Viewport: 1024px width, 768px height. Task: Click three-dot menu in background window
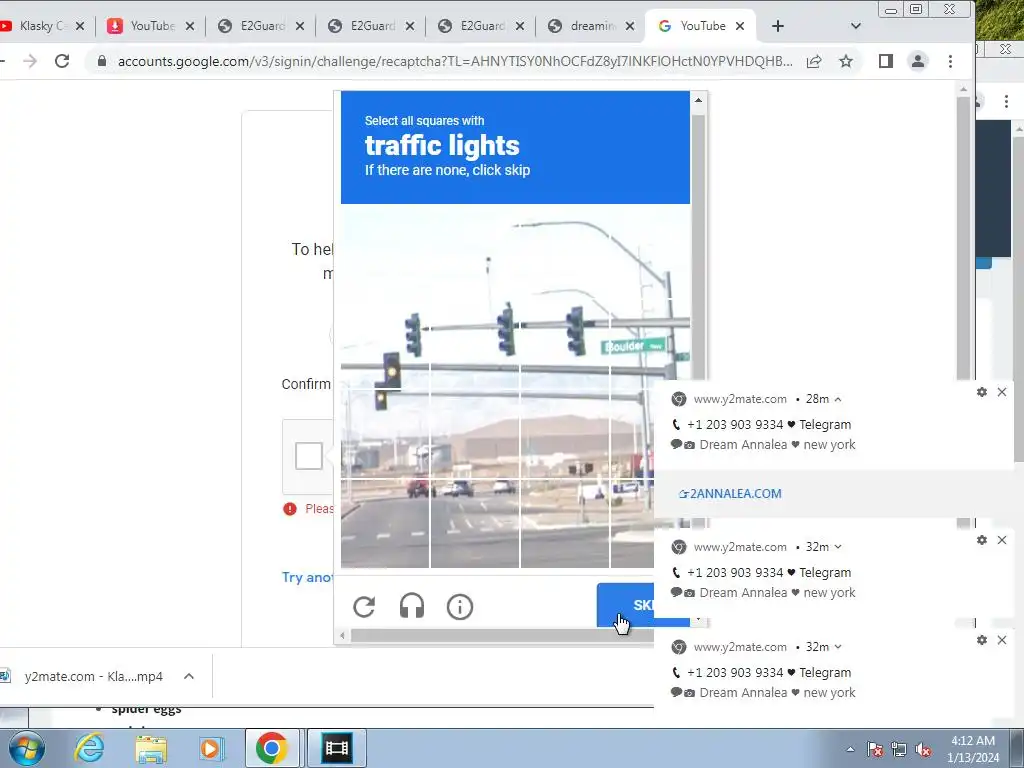(x=1006, y=101)
